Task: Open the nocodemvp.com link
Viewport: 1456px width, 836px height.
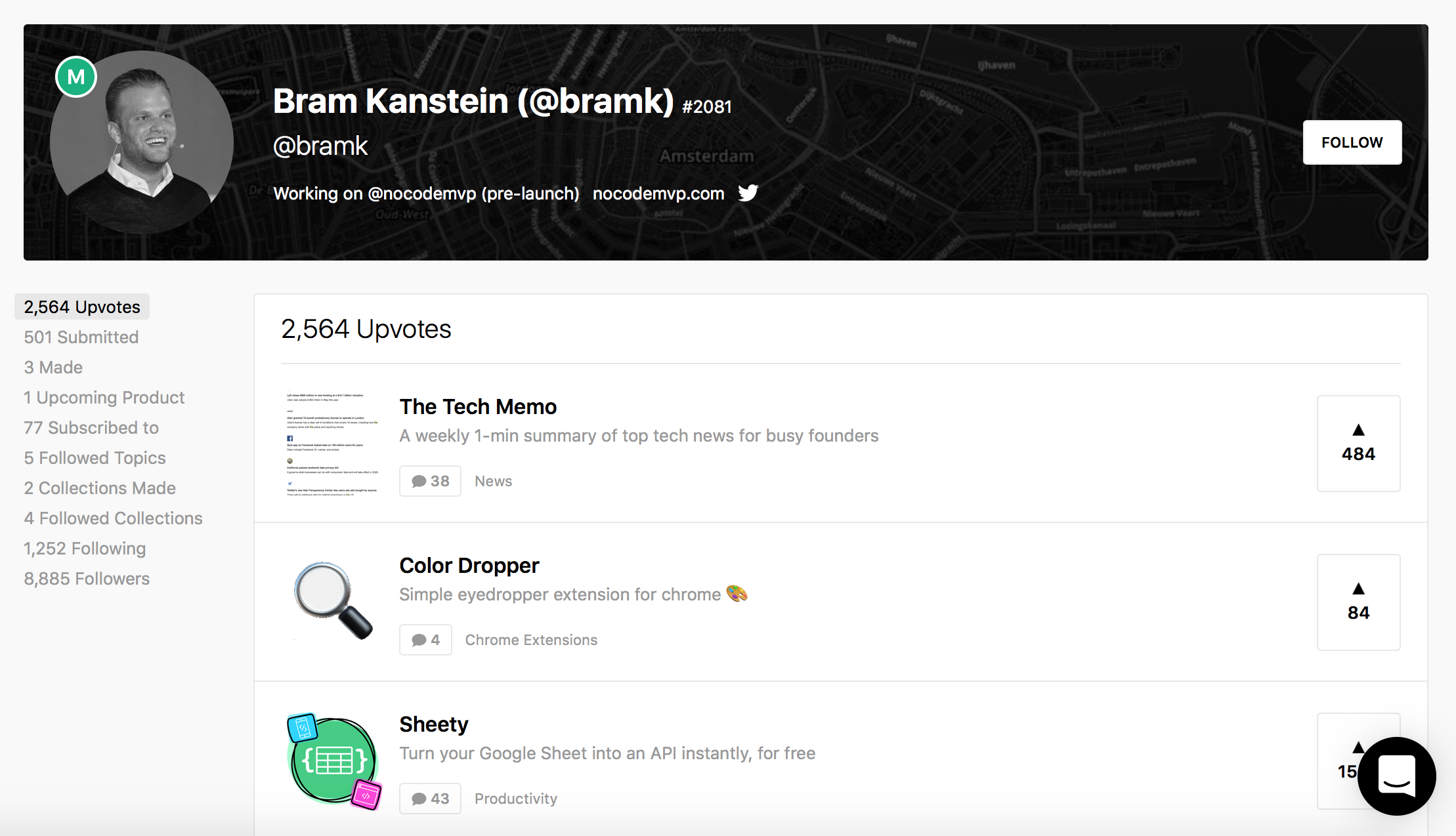Action: pyautogui.click(x=658, y=194)
